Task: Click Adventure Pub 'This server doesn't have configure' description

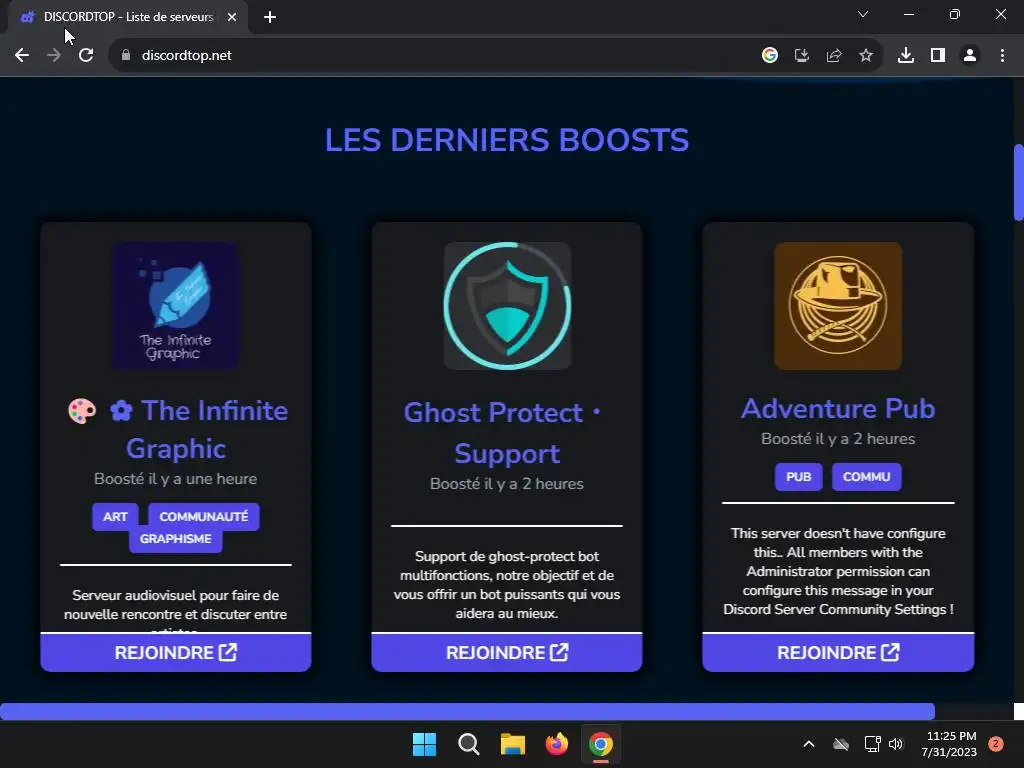Action: tap(838, 571)
